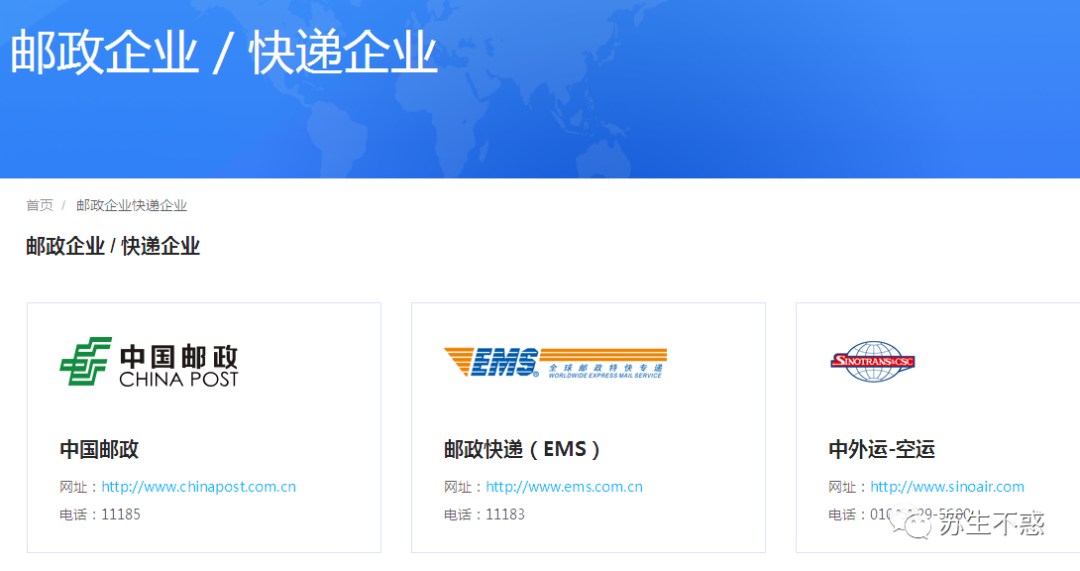Click the large banner title 邮政企业 / 快递企业

pos(224,52)
